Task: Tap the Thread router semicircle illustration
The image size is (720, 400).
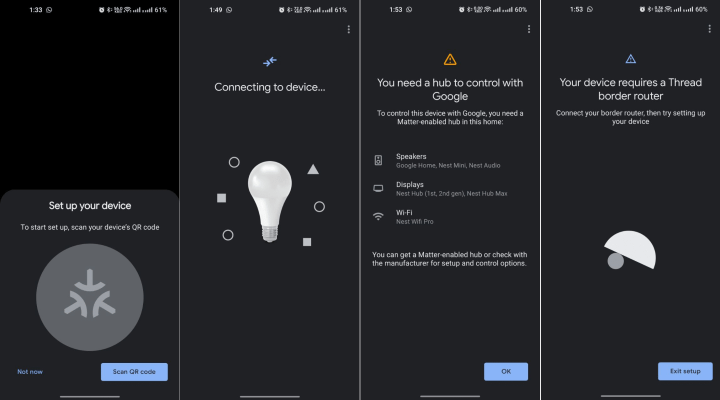Action: pos(630,250)
